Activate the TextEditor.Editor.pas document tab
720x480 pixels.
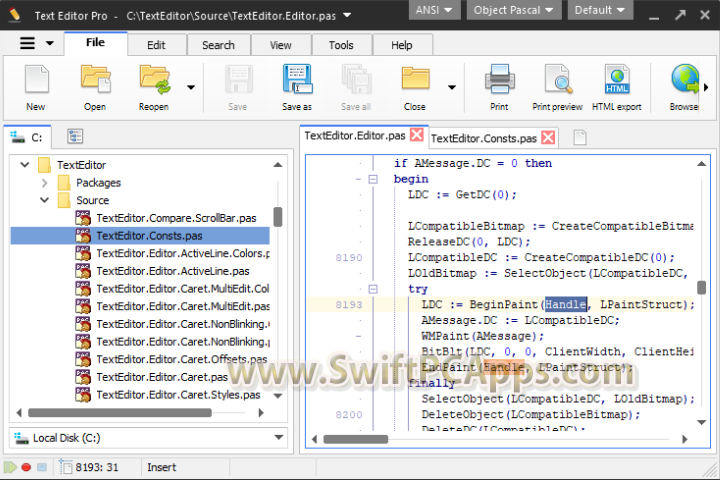[354, 136]
